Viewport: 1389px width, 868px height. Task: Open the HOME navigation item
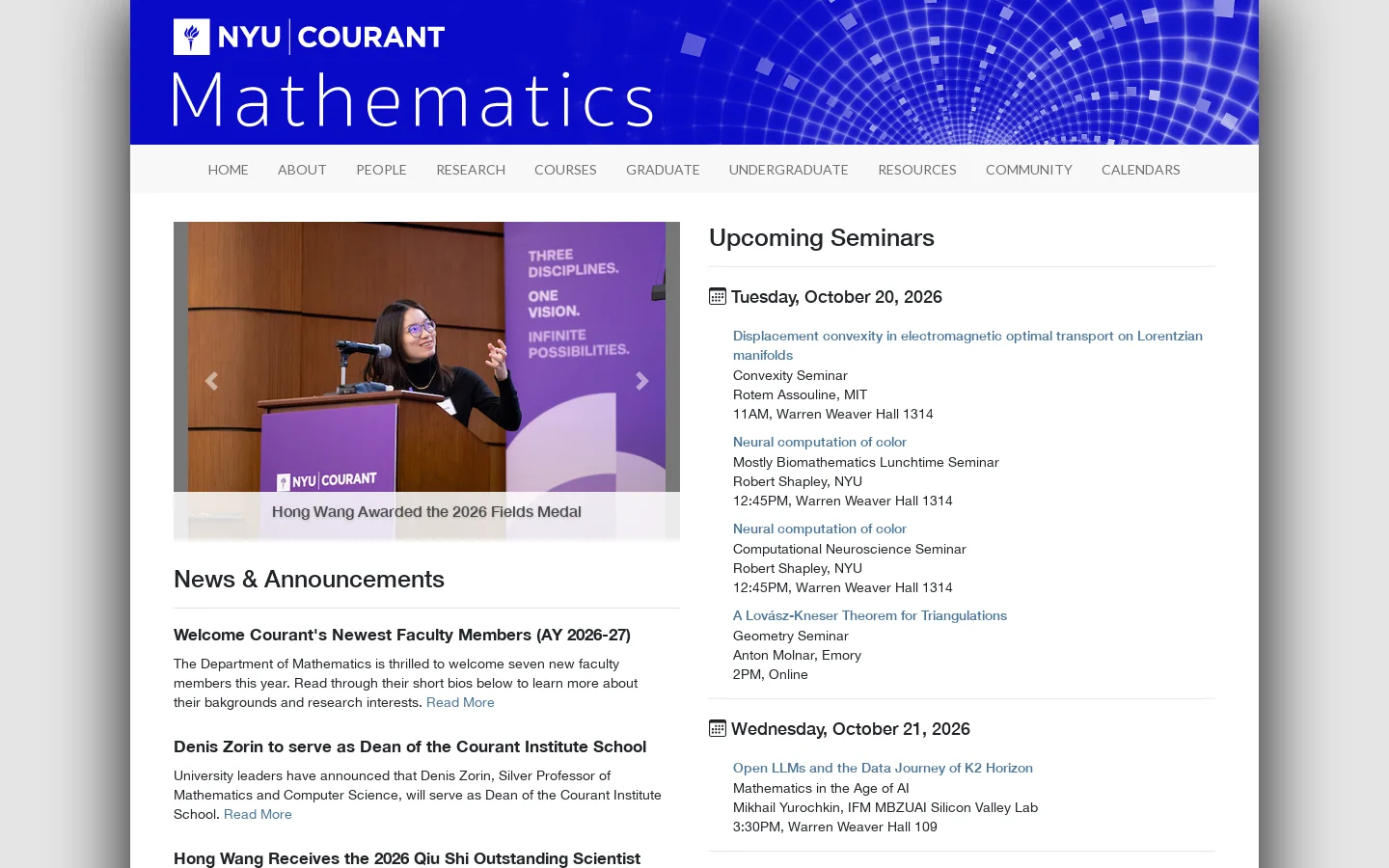(x=229, y=170)
